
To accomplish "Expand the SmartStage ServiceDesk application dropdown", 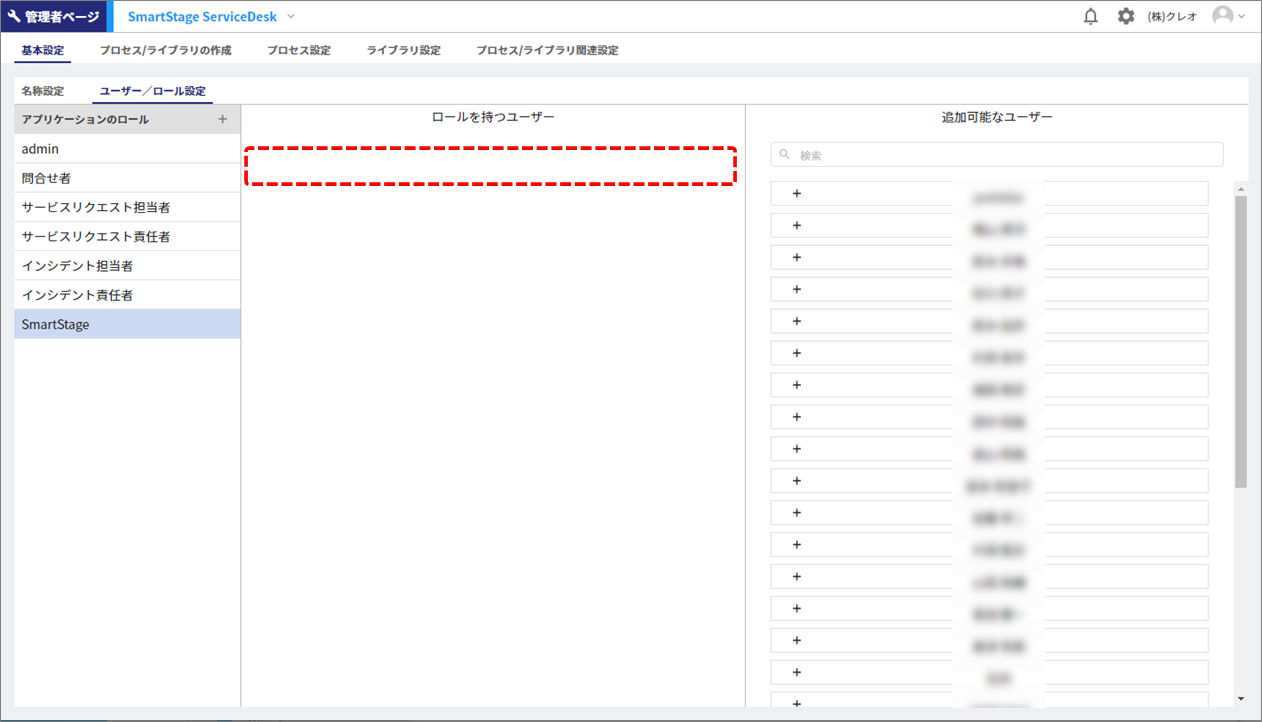I will pyautogui.click(x=291, y=17).
